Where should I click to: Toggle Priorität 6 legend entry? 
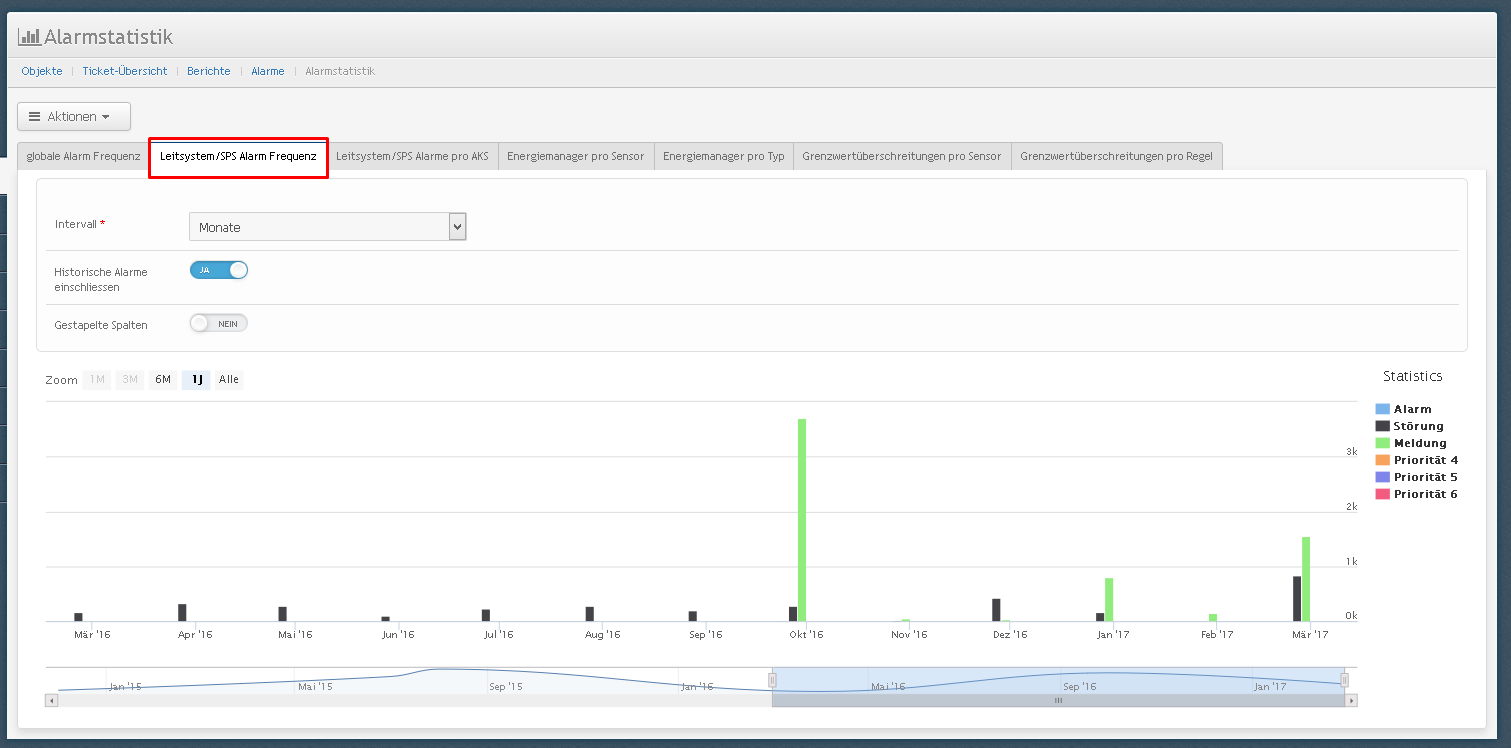pos(1417,494)
